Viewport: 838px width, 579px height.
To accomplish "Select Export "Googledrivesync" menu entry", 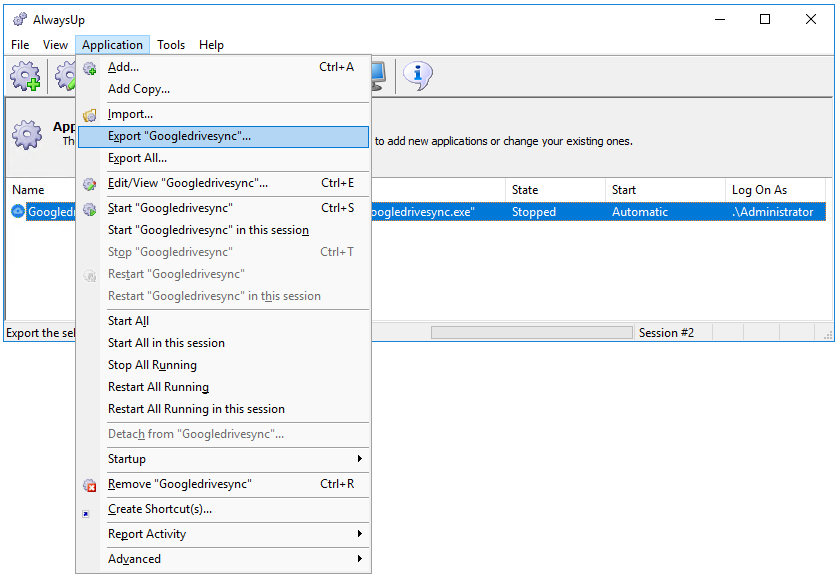I will click(x=180, y=136).
